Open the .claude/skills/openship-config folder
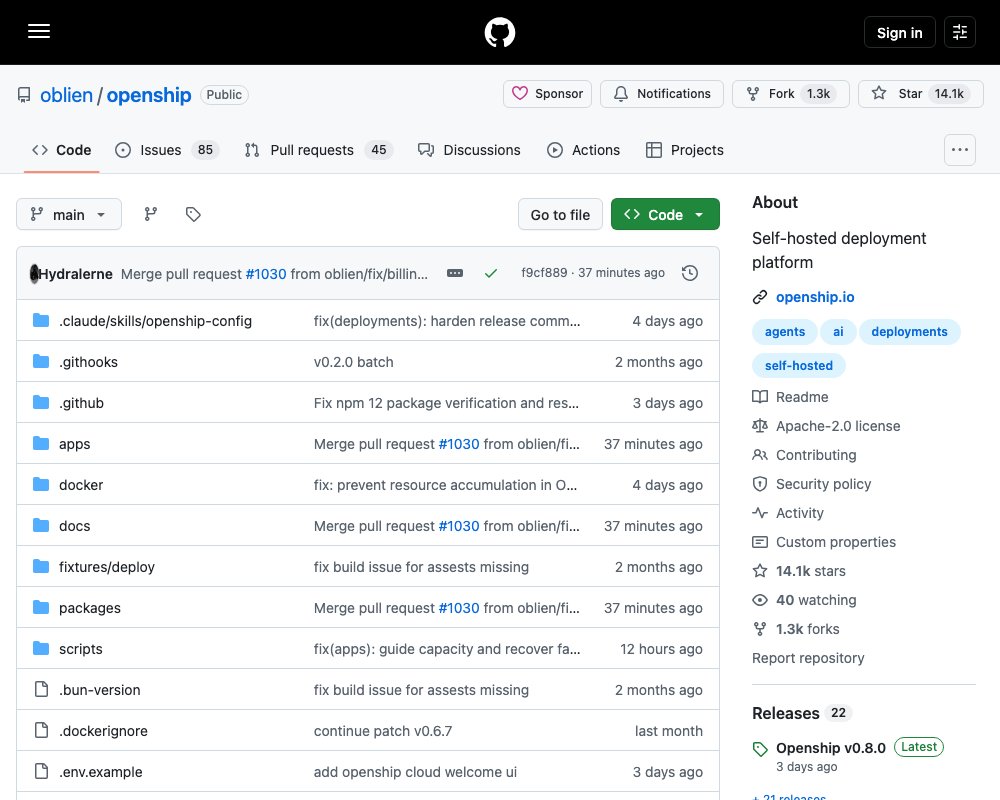 click(x=155, y=321)
